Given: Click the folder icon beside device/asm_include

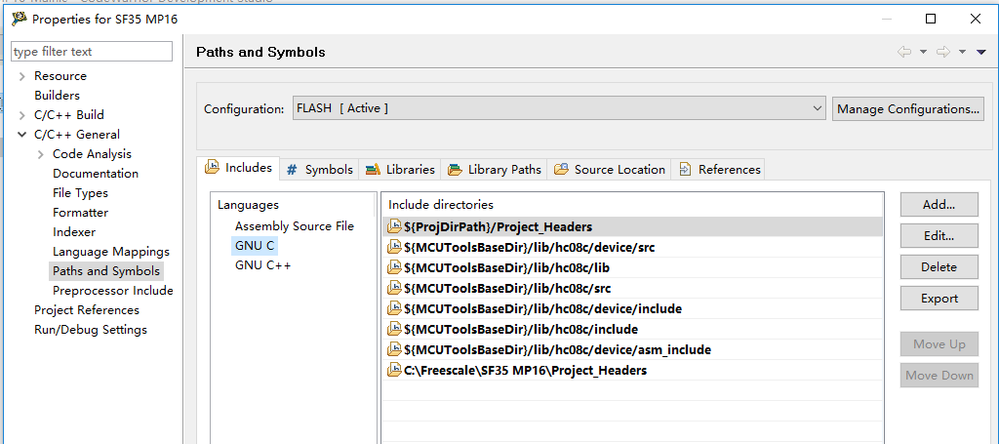Looking at the screenshot, I should pos(394,350).
